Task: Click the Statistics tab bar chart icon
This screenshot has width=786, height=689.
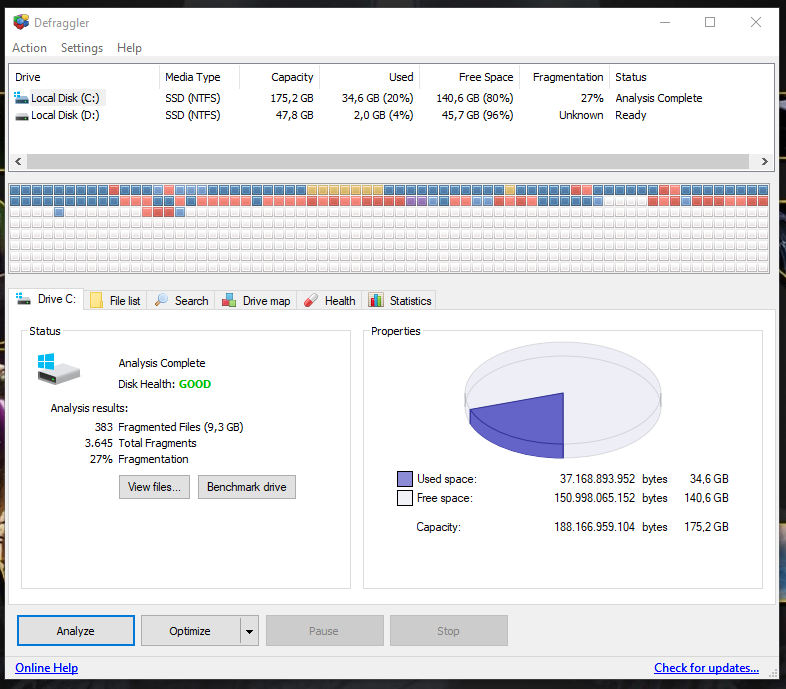Action: (x=376, y=300)
